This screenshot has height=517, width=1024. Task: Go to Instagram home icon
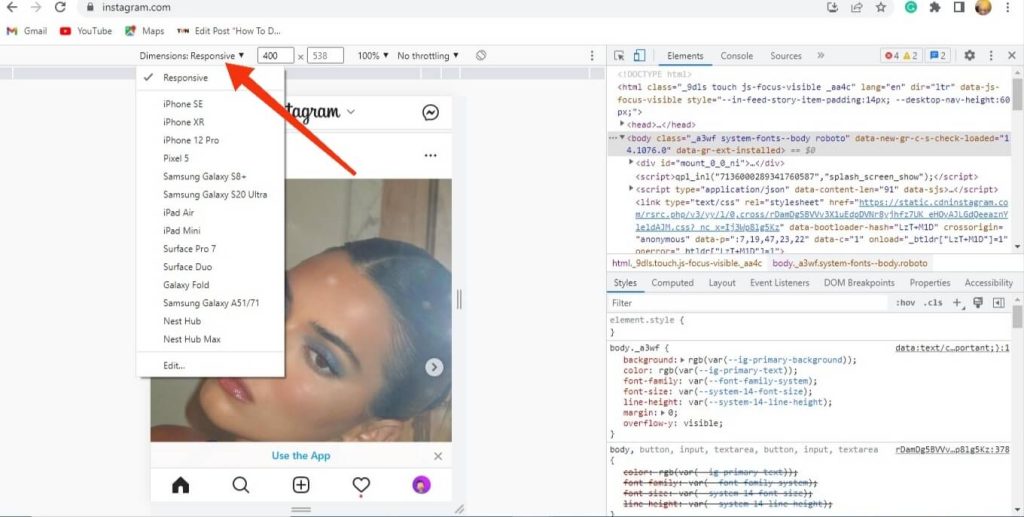pyautogui.click(x=180, y=485)
